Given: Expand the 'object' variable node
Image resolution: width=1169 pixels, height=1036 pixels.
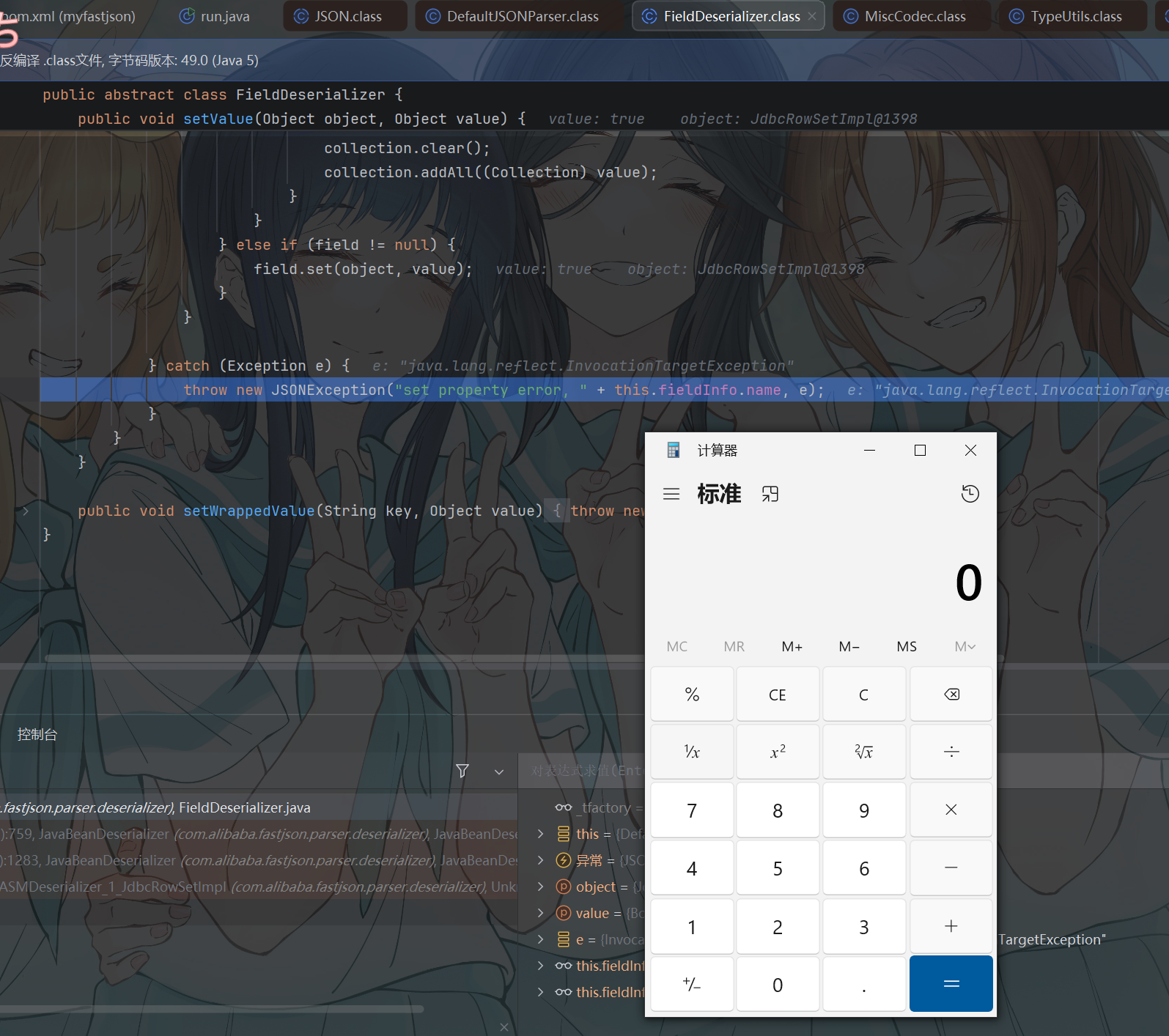Looking at the screenshot, I should pos(541,887).
